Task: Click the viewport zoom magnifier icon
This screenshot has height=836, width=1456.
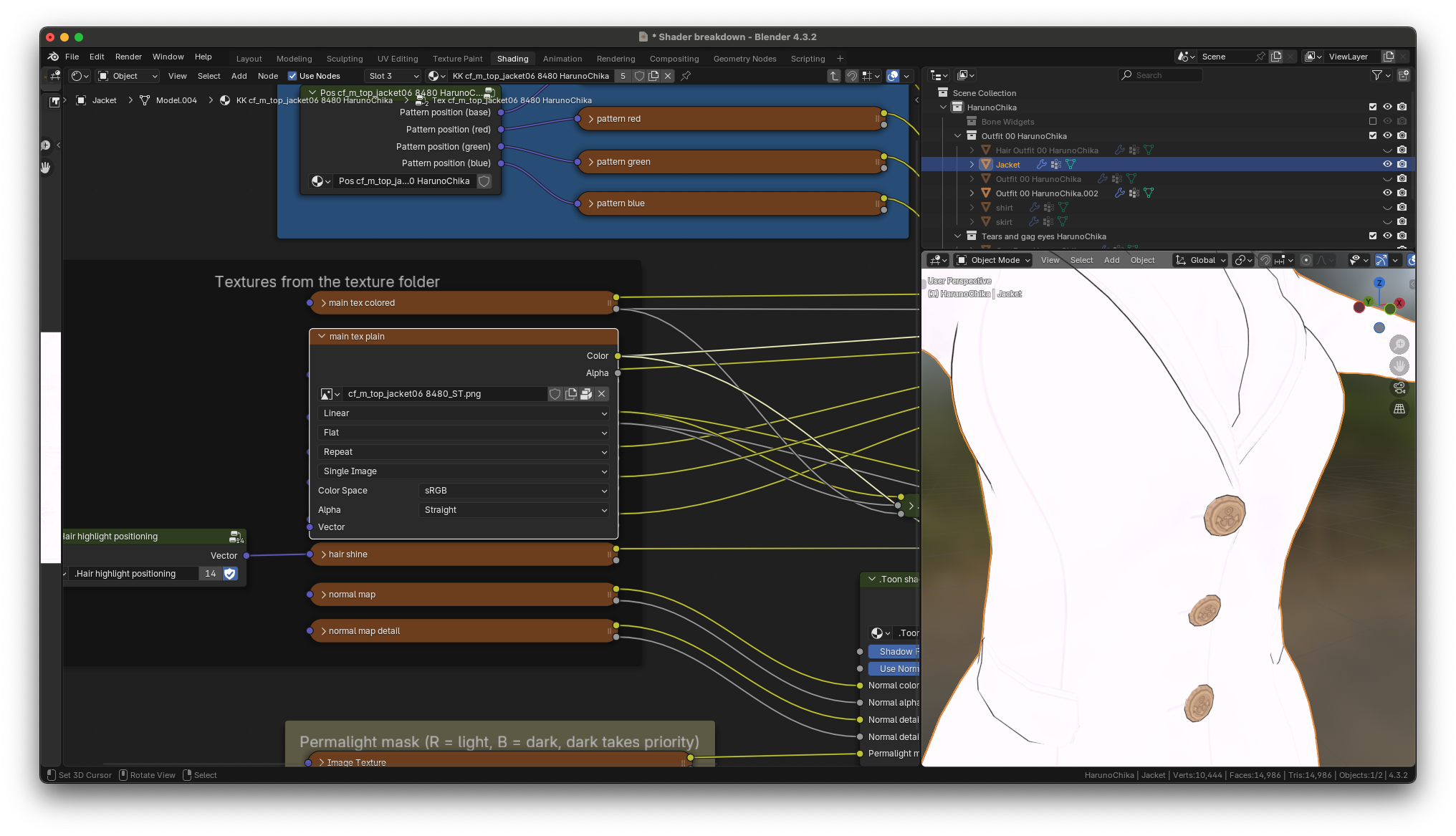Action: (1399, 345)
